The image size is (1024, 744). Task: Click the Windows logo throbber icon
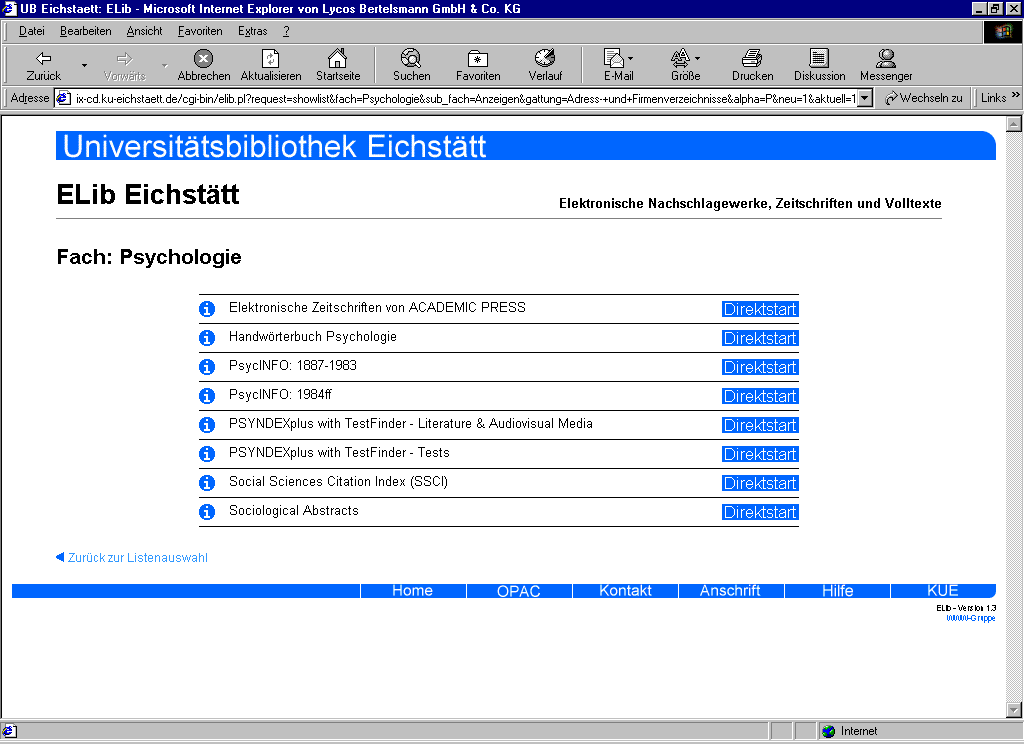[1002, 31]
